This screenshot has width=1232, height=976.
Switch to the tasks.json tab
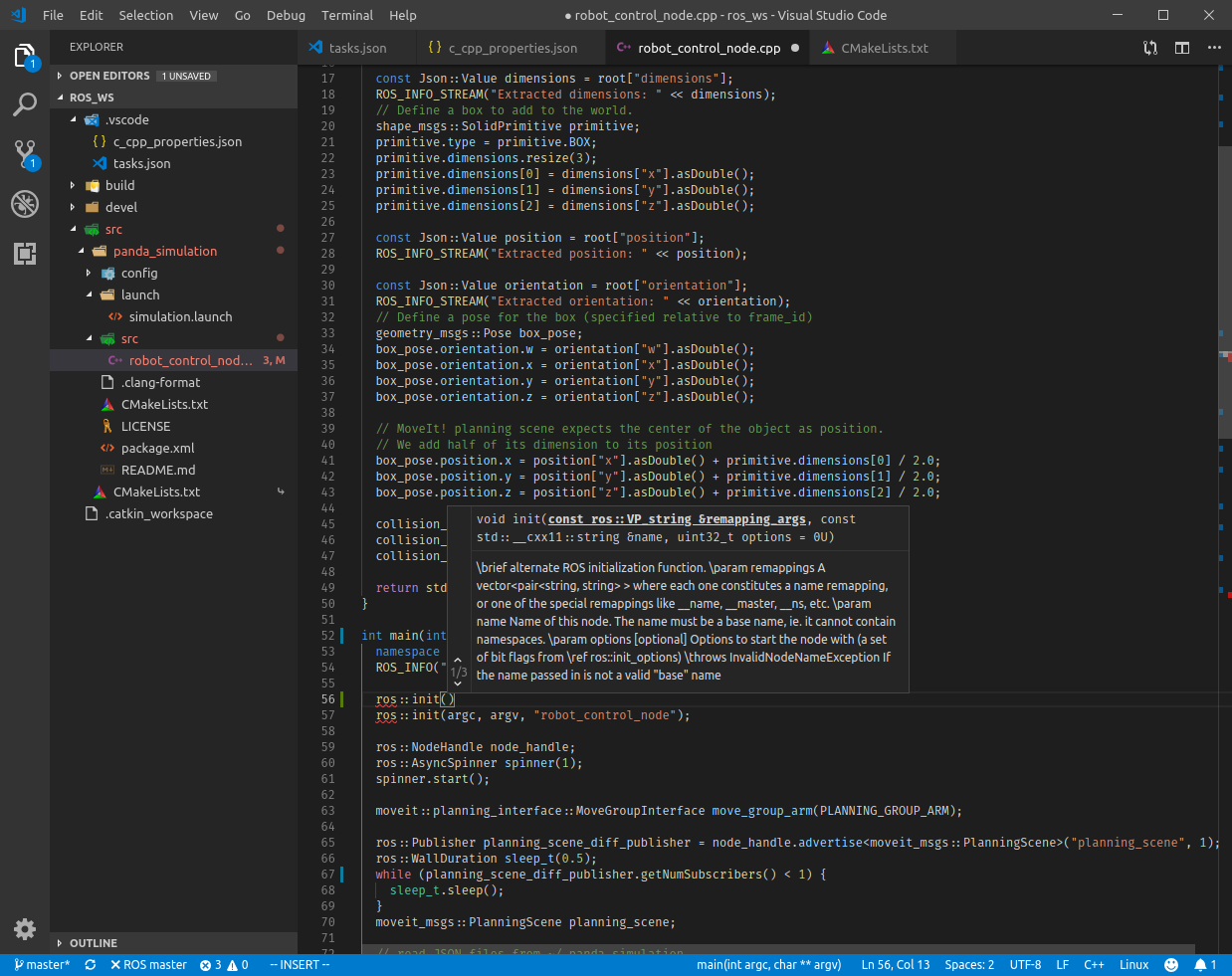(x=357, y=48)
